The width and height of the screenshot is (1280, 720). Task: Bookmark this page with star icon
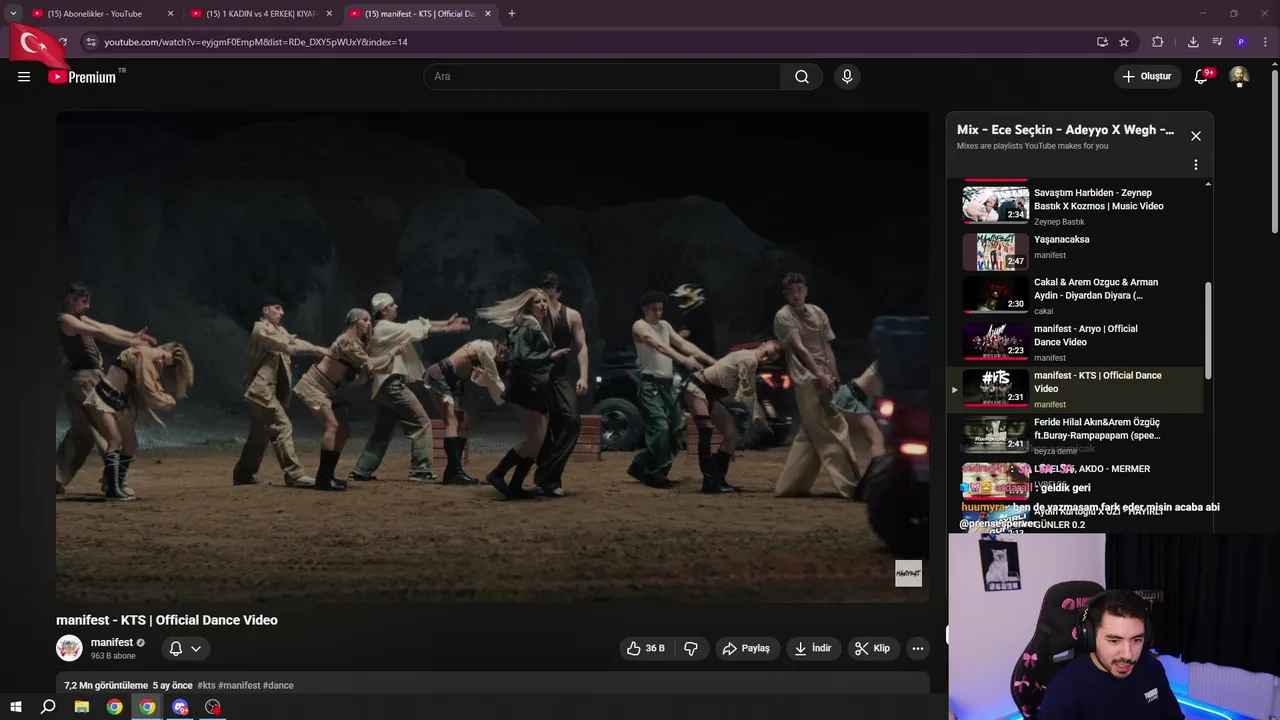(1124, 42)
